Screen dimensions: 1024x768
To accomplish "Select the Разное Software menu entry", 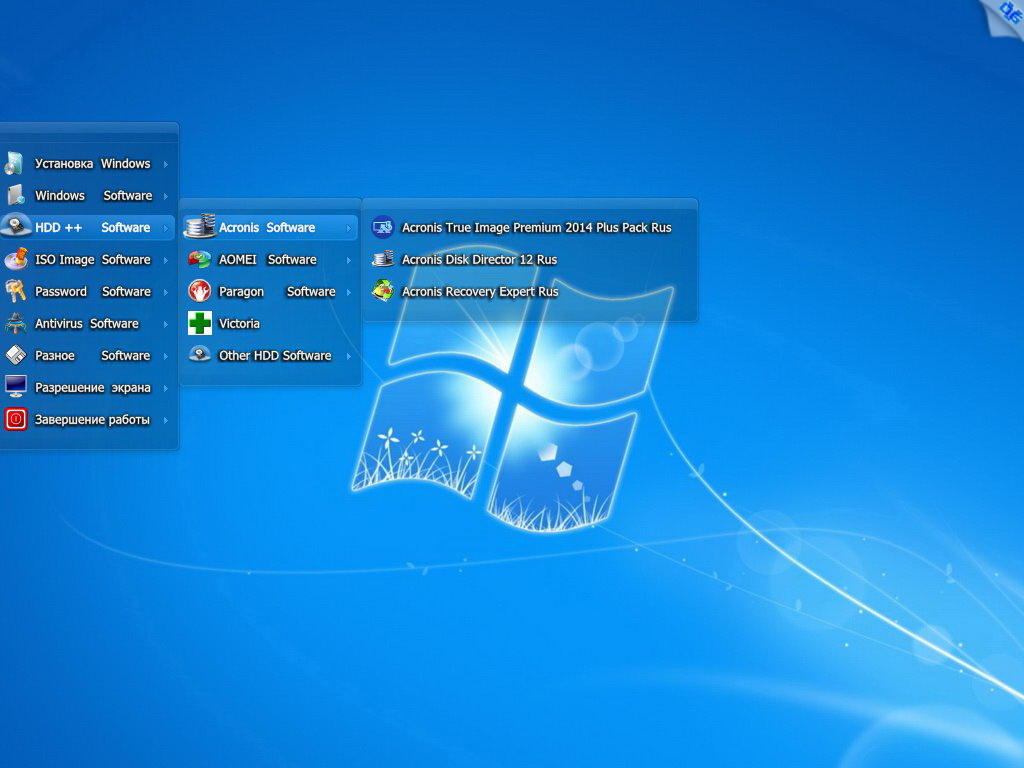I will tap(92, 355).
